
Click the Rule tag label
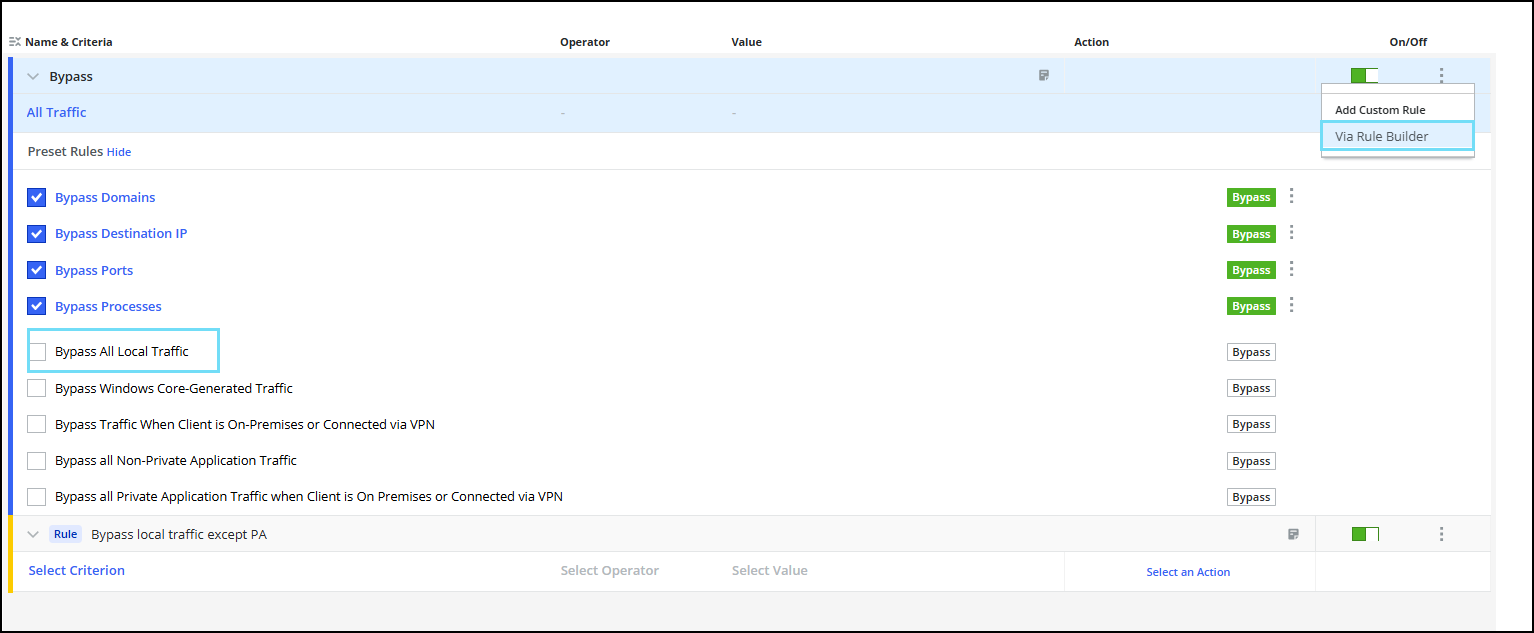coord(66,534)
